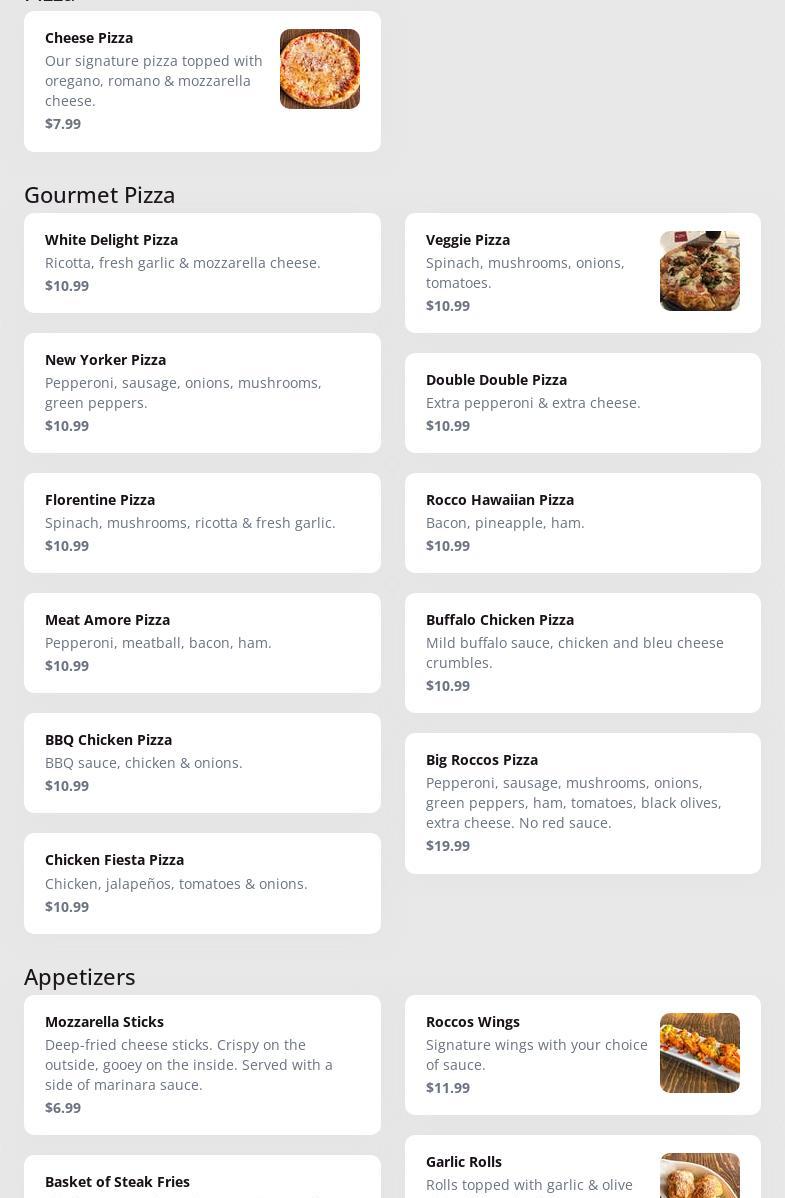Open the Cheese Pizza photo thumbnail
Screen dimensions: 785x1198
[x=319, y=69]
